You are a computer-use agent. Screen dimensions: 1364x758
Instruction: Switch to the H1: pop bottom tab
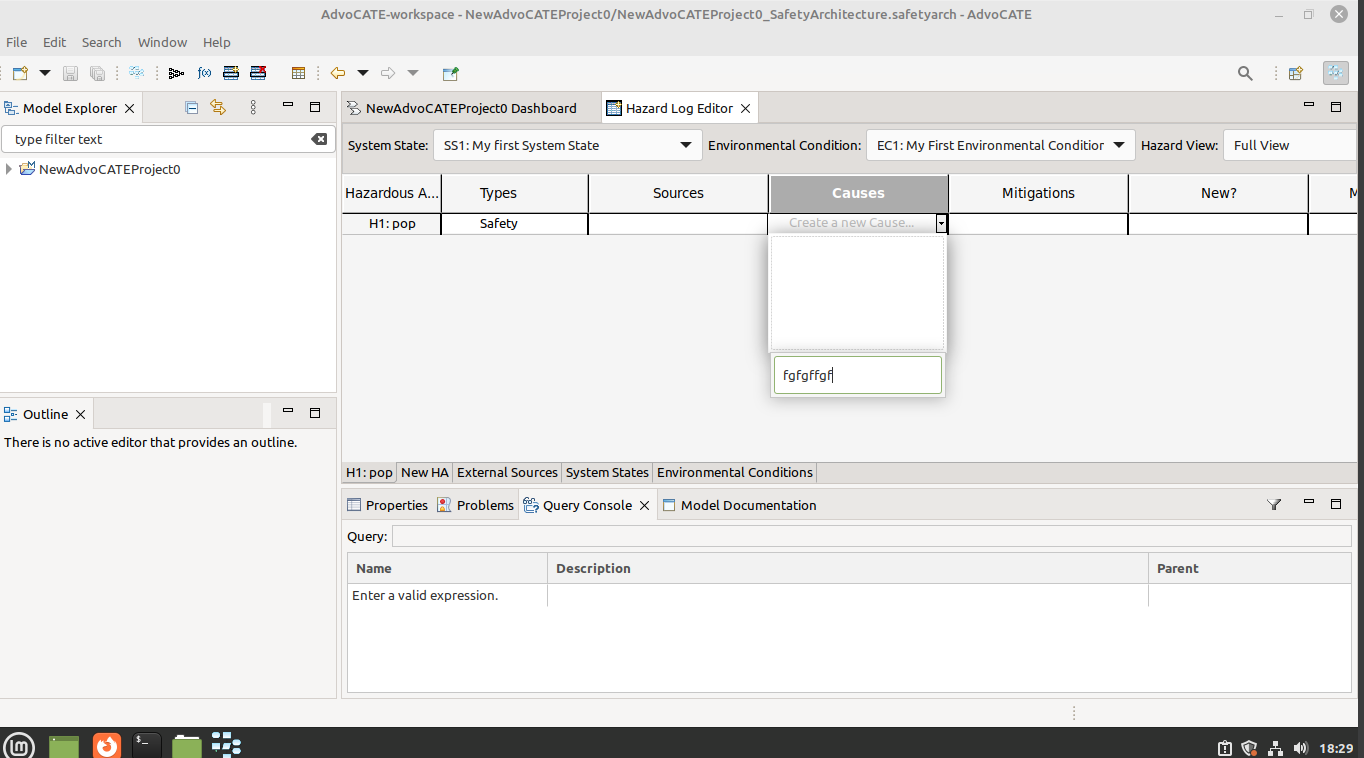coord(369,472)
